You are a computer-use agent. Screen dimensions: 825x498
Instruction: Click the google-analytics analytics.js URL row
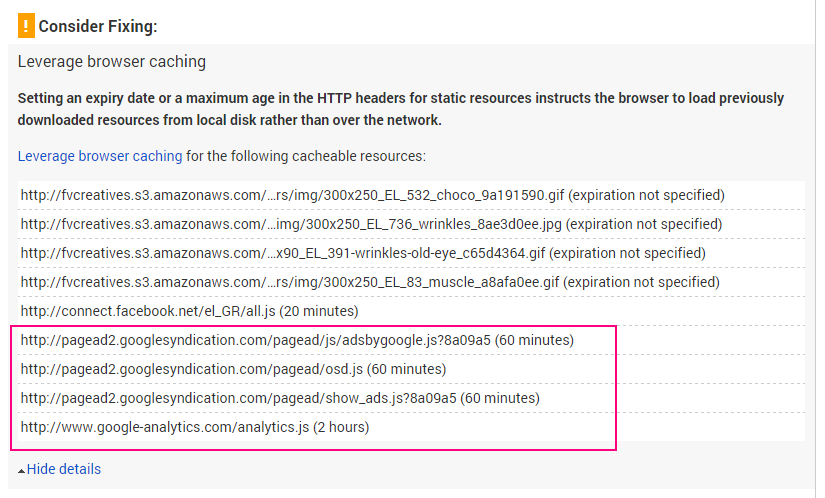411,426
